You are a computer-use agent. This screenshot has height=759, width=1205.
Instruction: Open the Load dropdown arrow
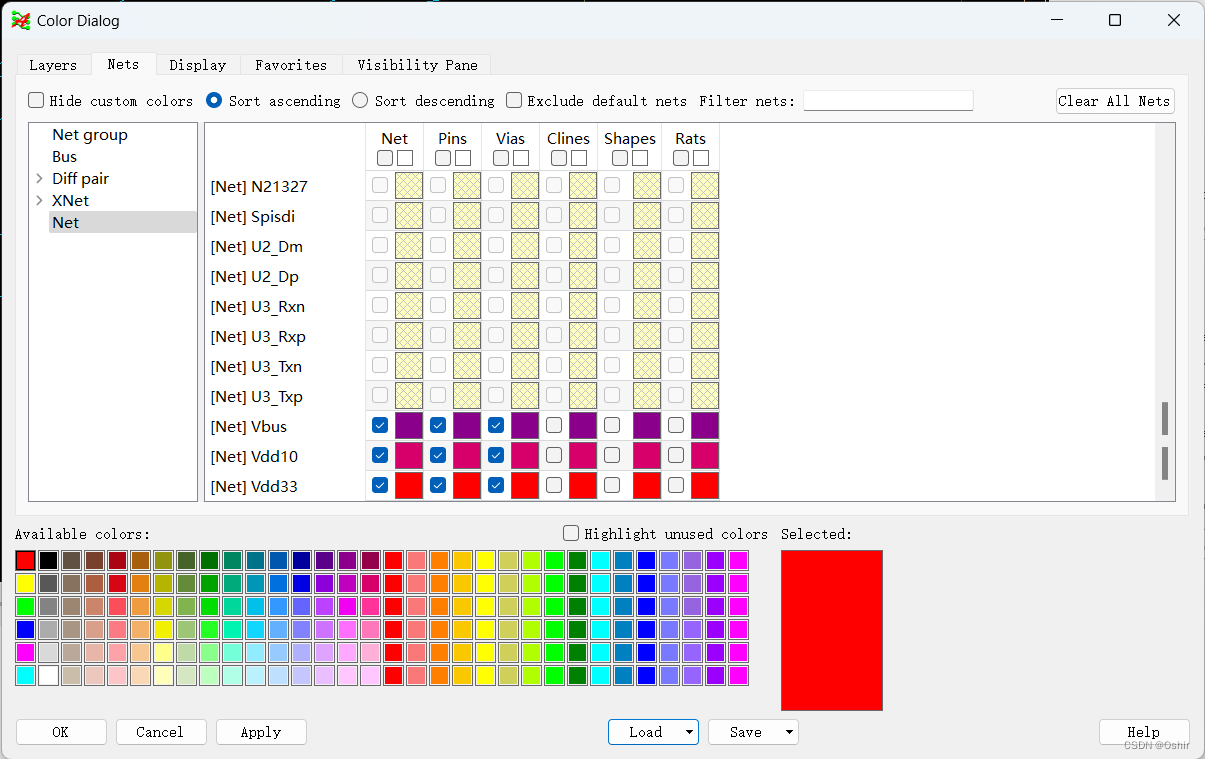tap(690, 732)
